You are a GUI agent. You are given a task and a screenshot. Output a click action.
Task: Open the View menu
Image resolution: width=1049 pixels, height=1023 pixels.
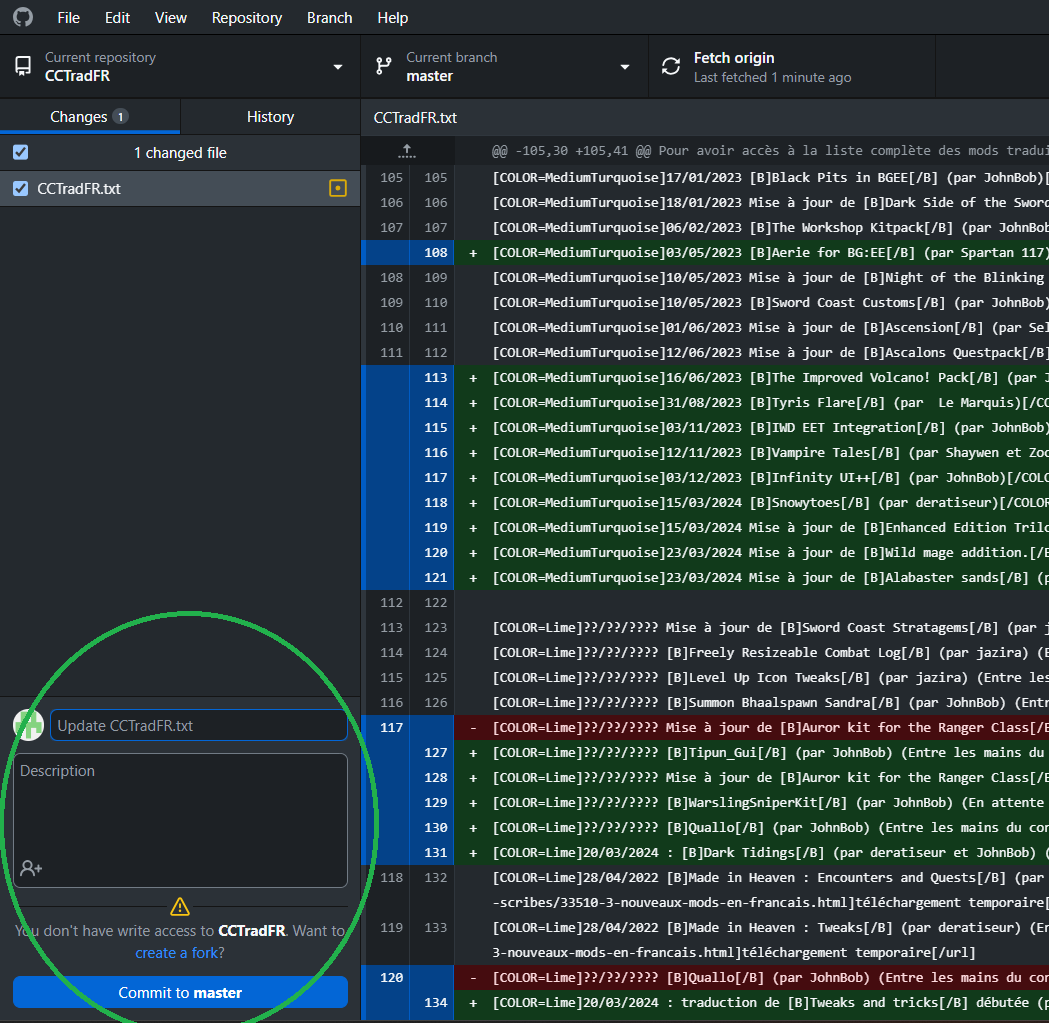[x=171, y=18]
